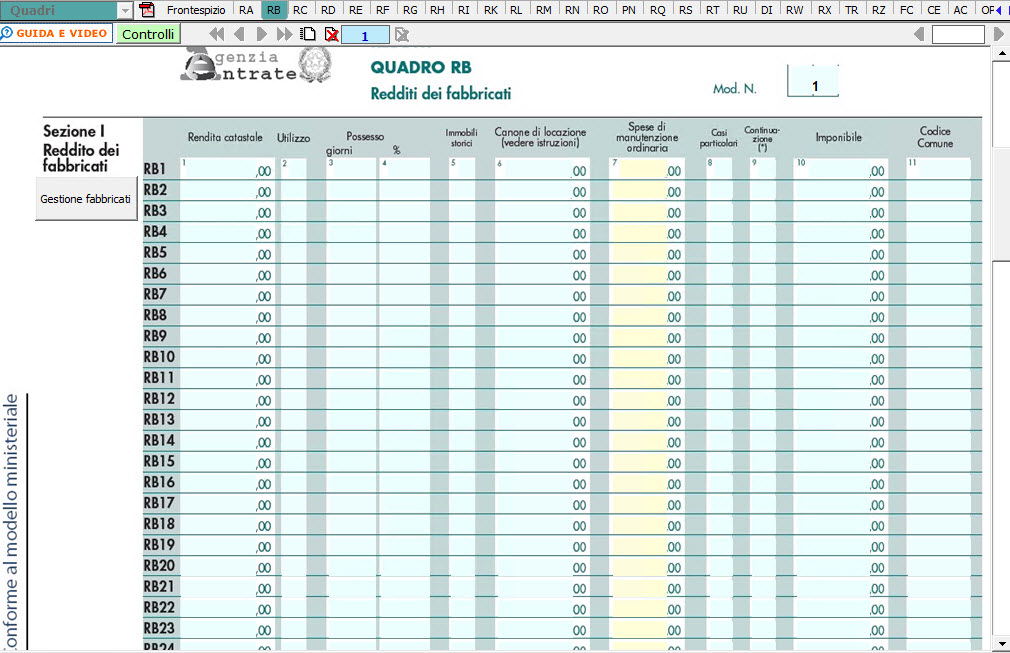Select the RB tab
Viewport: 1010px width, 653px height.
[273, 10]
